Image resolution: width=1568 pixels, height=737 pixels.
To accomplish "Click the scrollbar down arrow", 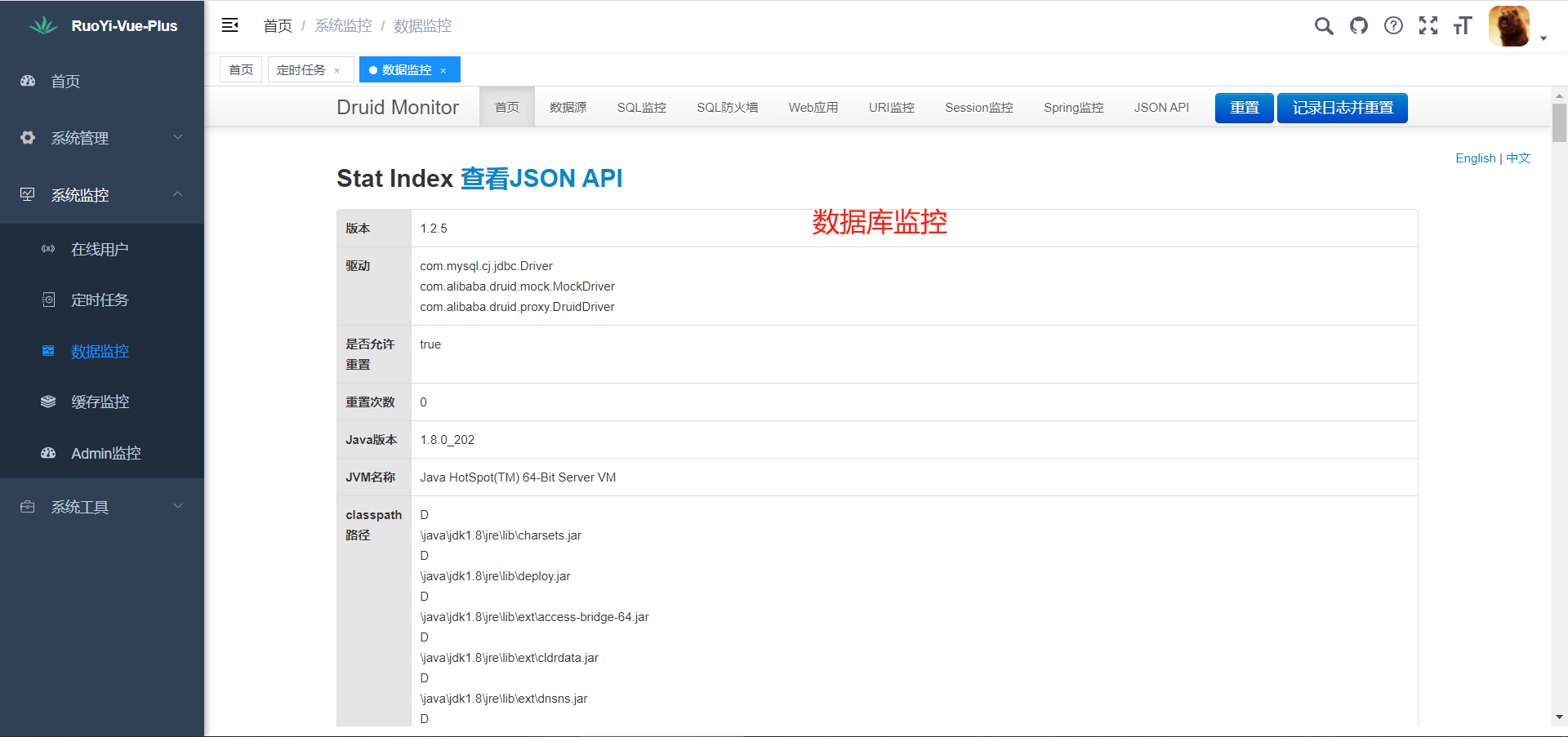I will 1559,717.
